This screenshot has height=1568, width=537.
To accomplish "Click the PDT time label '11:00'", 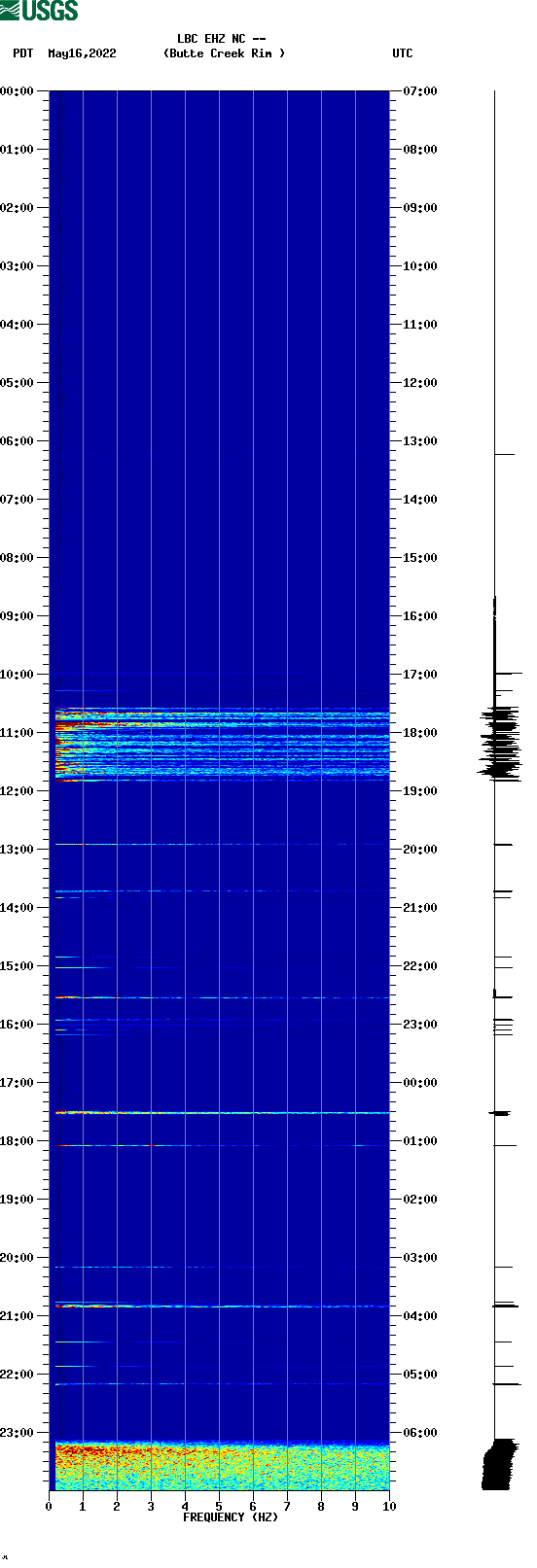I will 18,733.
